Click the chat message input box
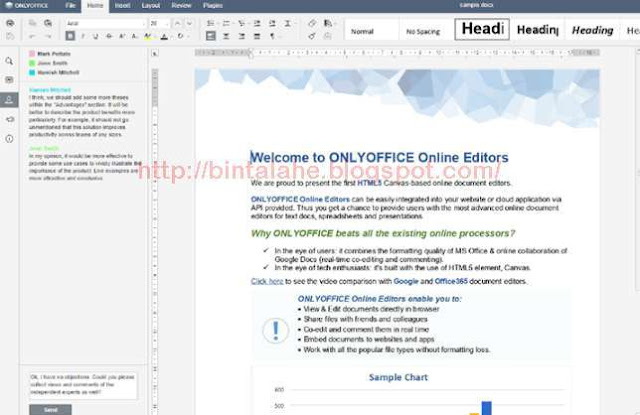The height and width of the screenshot is (415, 640). tap(83, 385)
